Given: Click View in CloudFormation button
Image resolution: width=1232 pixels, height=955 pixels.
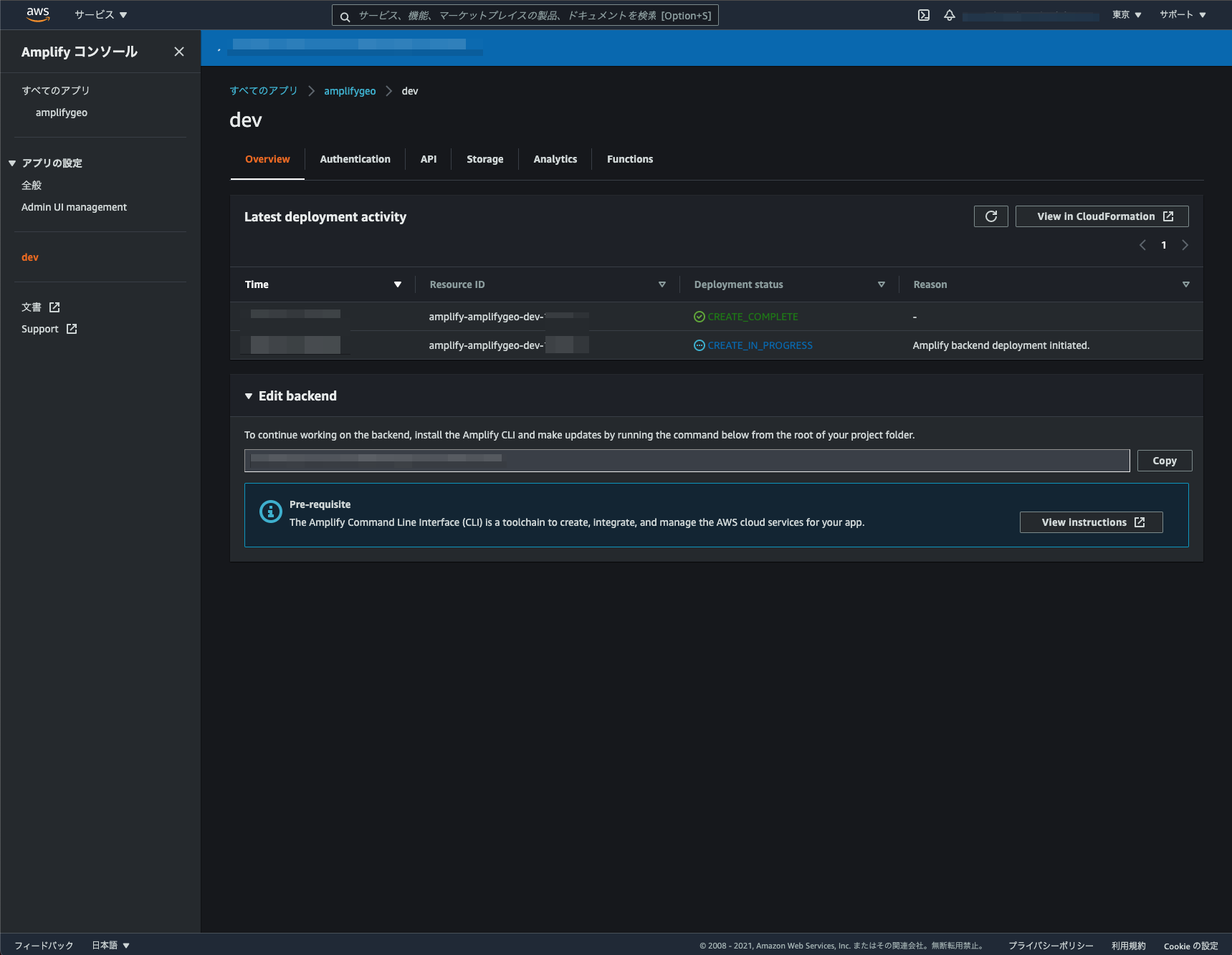Looking at the screenshot, I should click(1102, 216).
